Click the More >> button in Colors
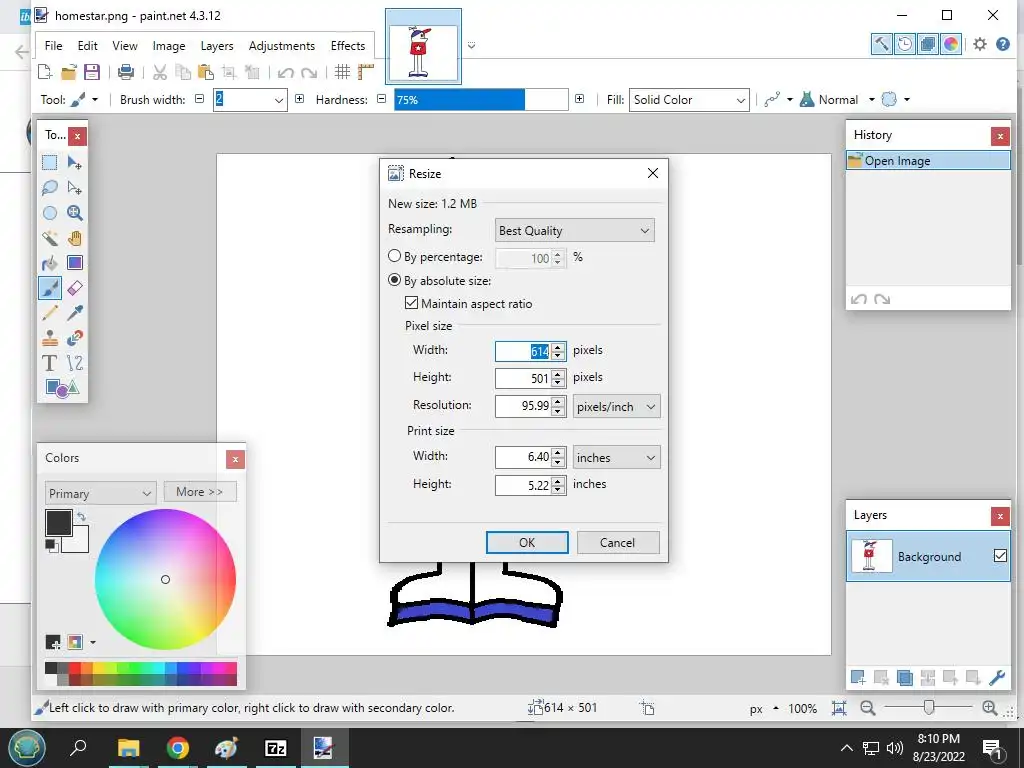 (199, 492)
